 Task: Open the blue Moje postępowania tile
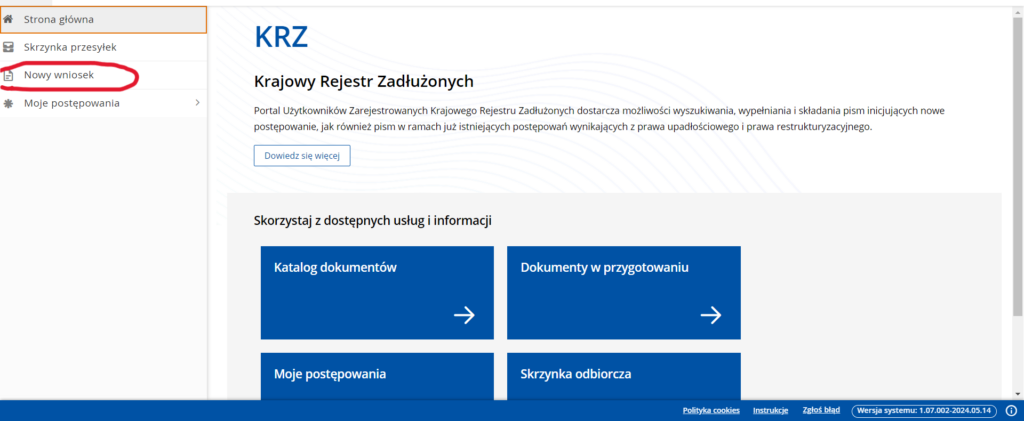(x=377, y=375)
